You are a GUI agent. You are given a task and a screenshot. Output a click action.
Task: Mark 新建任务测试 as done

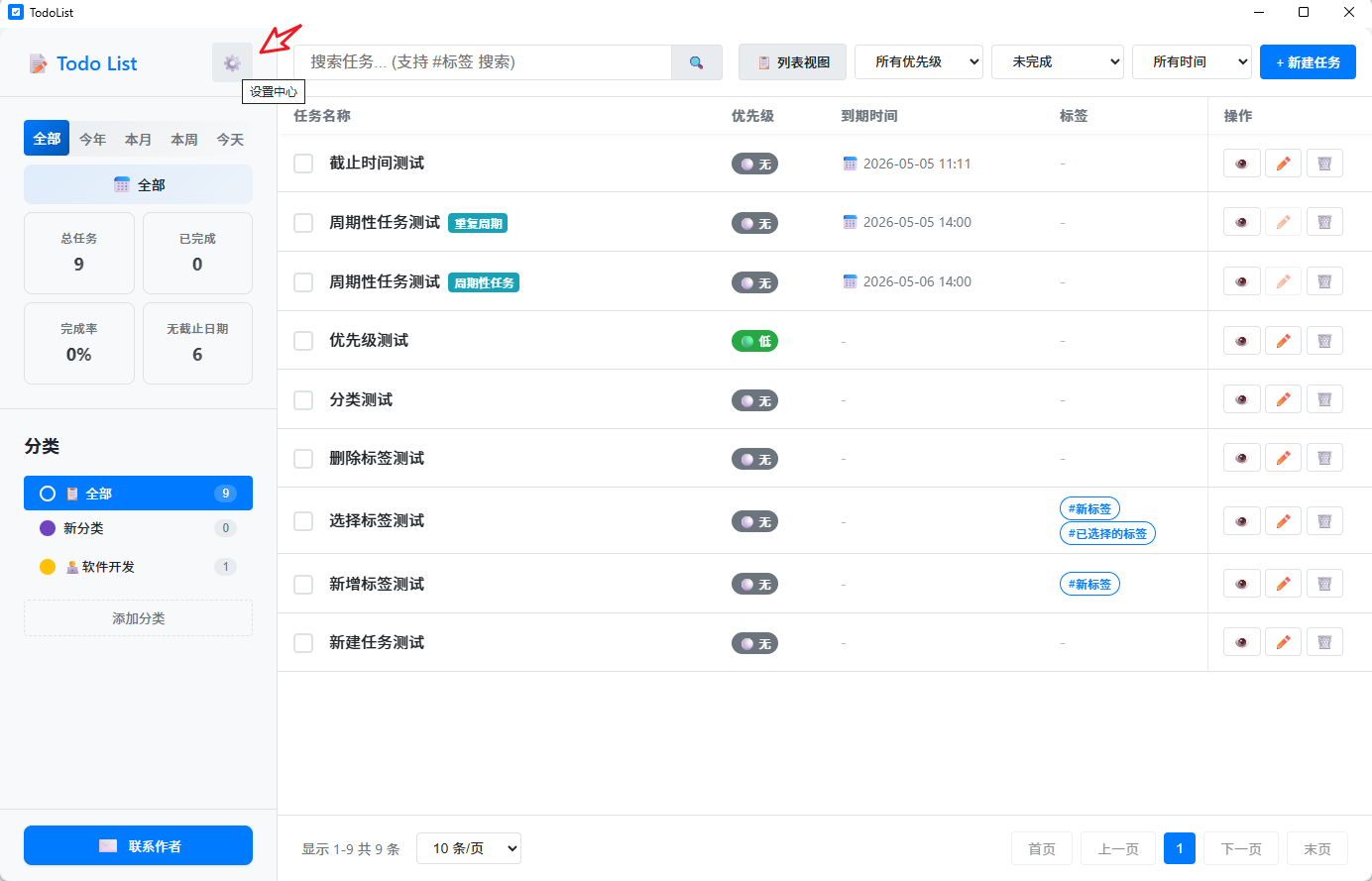(303, 643)
